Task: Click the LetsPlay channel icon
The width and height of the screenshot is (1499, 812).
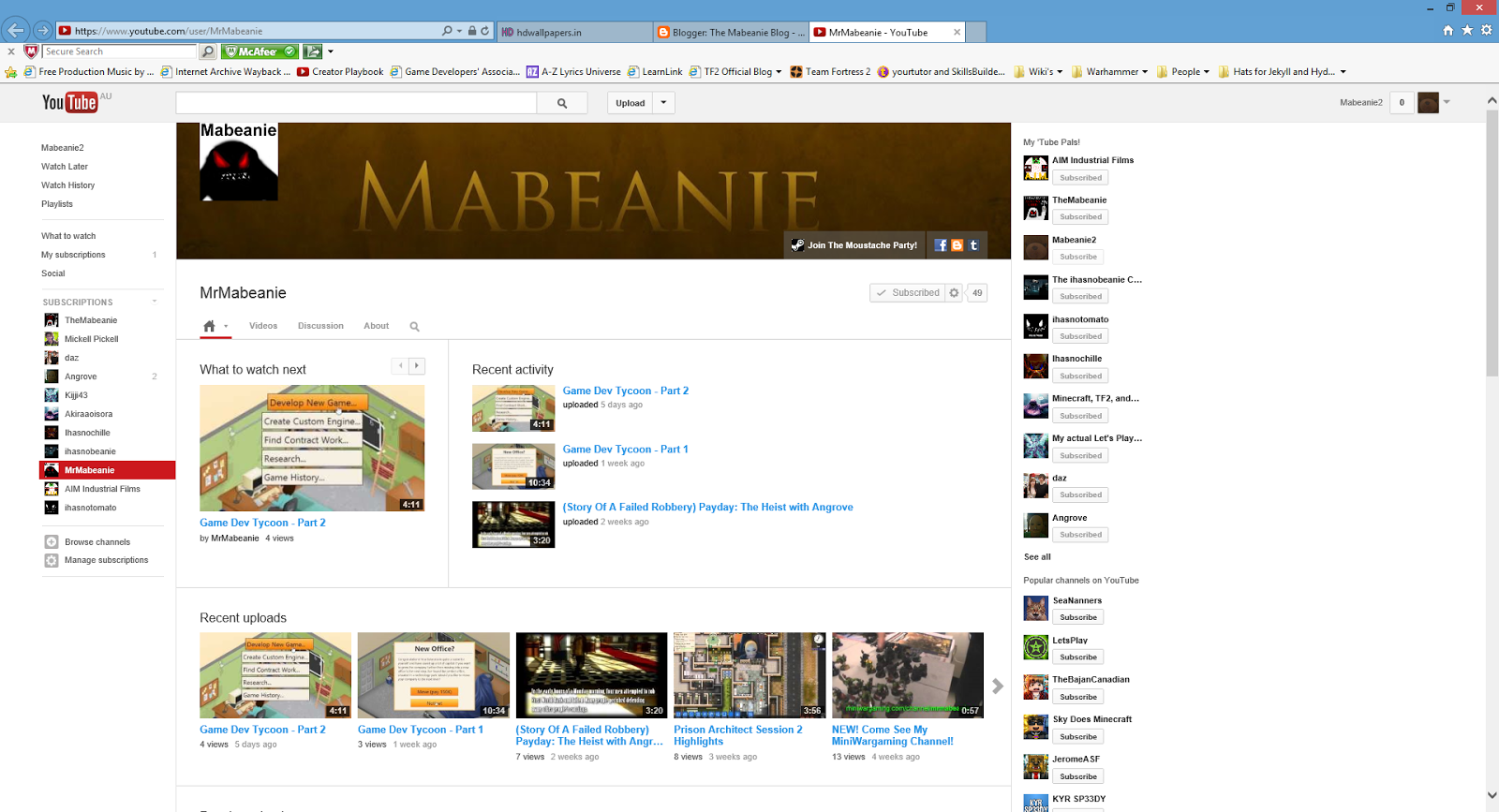Action: pyautogui.click(x=1035, y=647)
